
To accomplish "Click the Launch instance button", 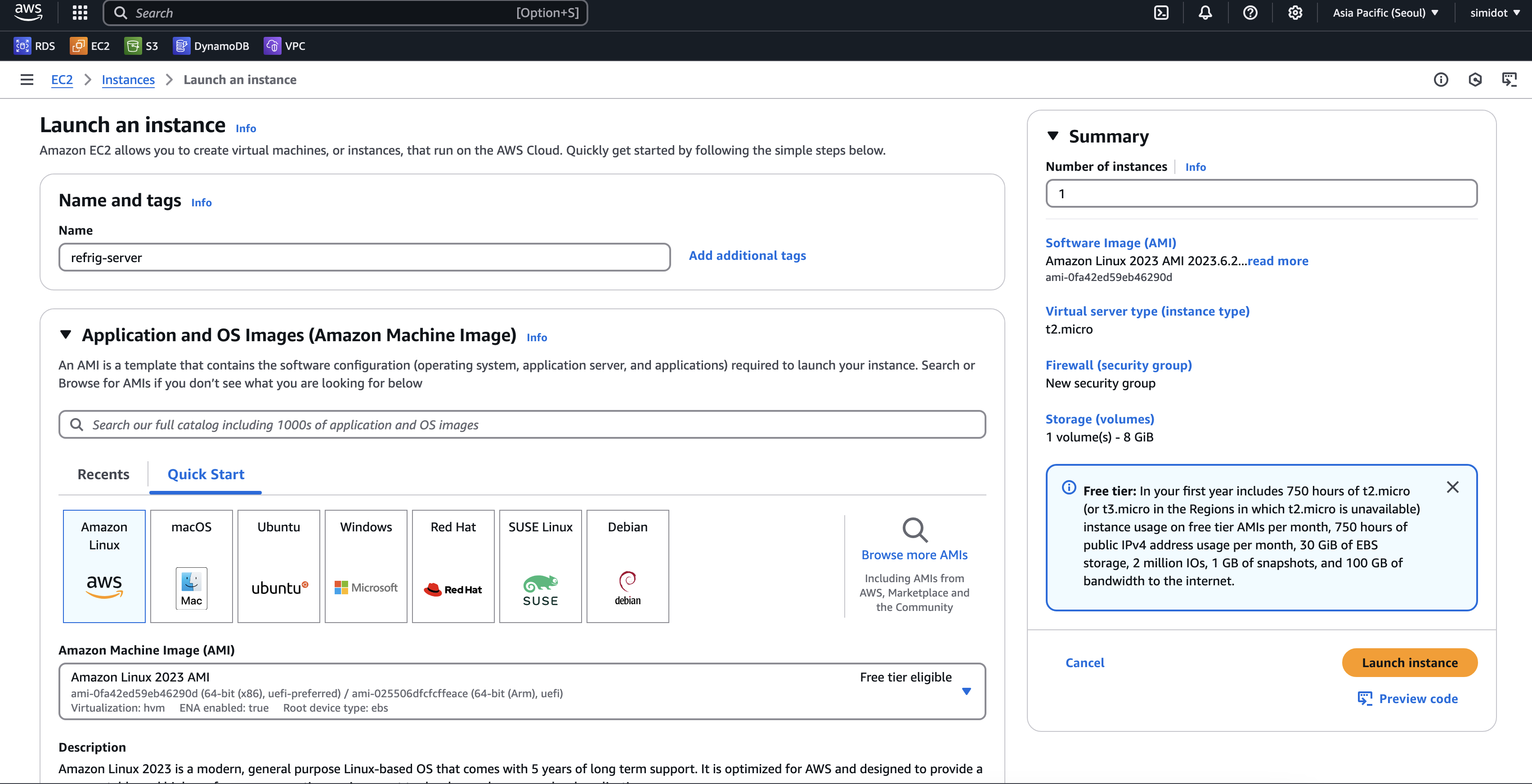I will coord(1409,663).
